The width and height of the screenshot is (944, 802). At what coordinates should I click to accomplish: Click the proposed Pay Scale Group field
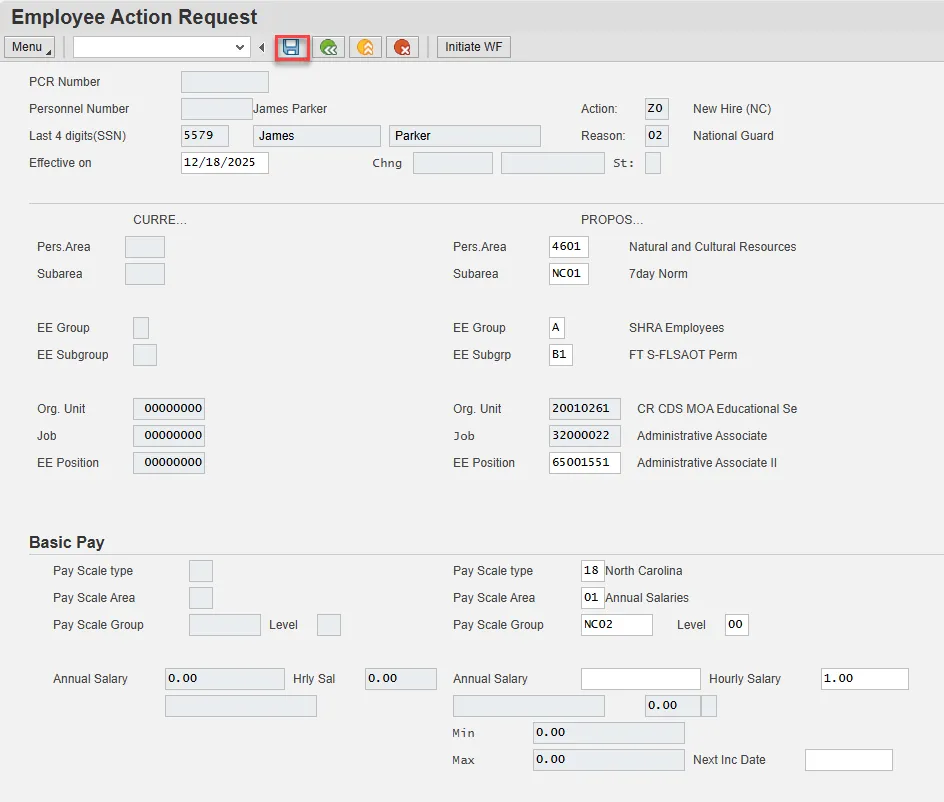click(616, 625)
